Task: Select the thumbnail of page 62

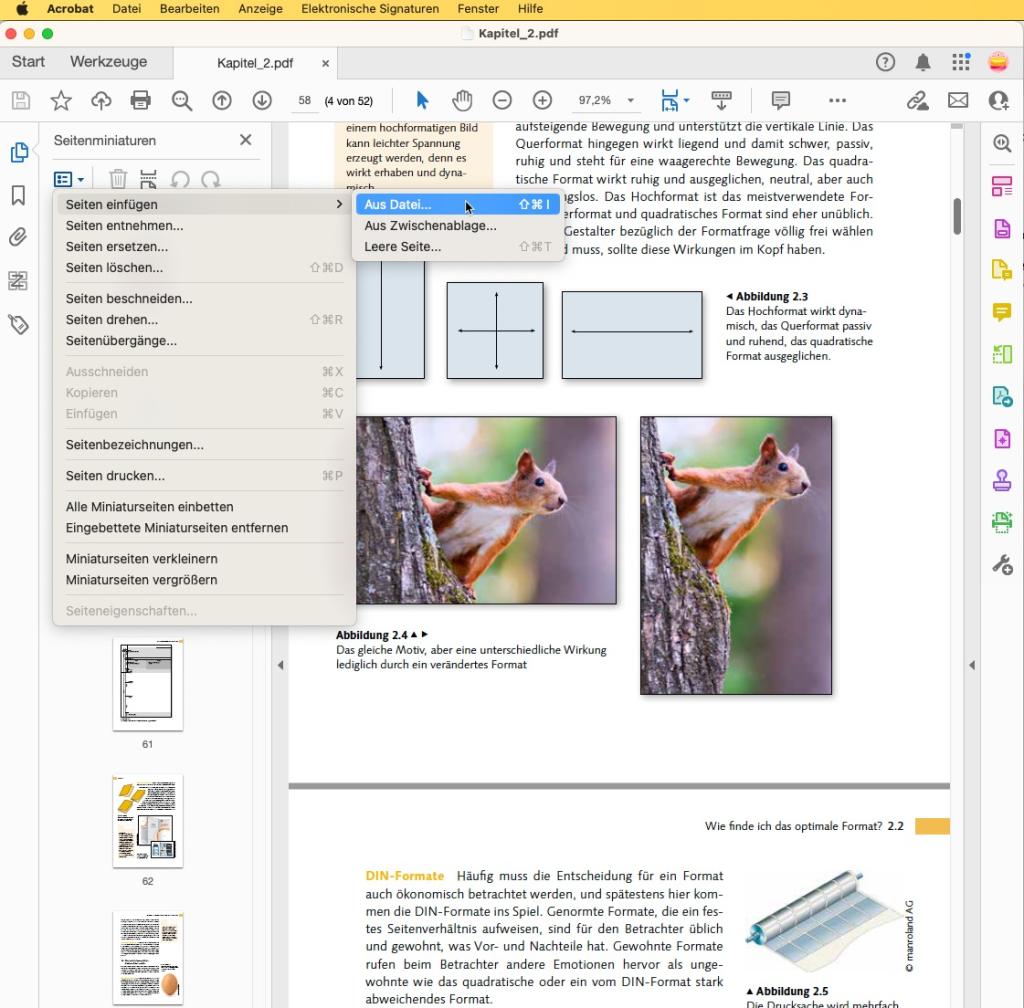Action: 148,822
